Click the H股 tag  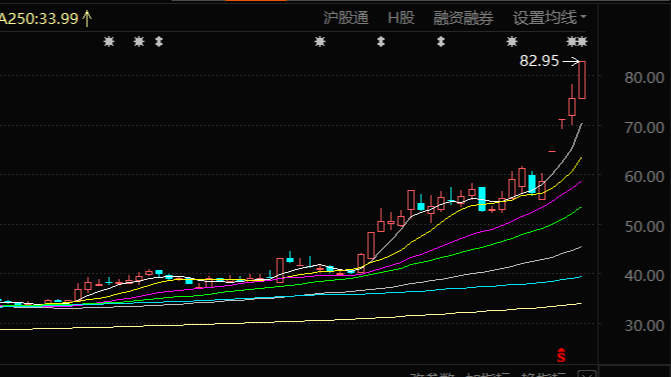point(401,18)
